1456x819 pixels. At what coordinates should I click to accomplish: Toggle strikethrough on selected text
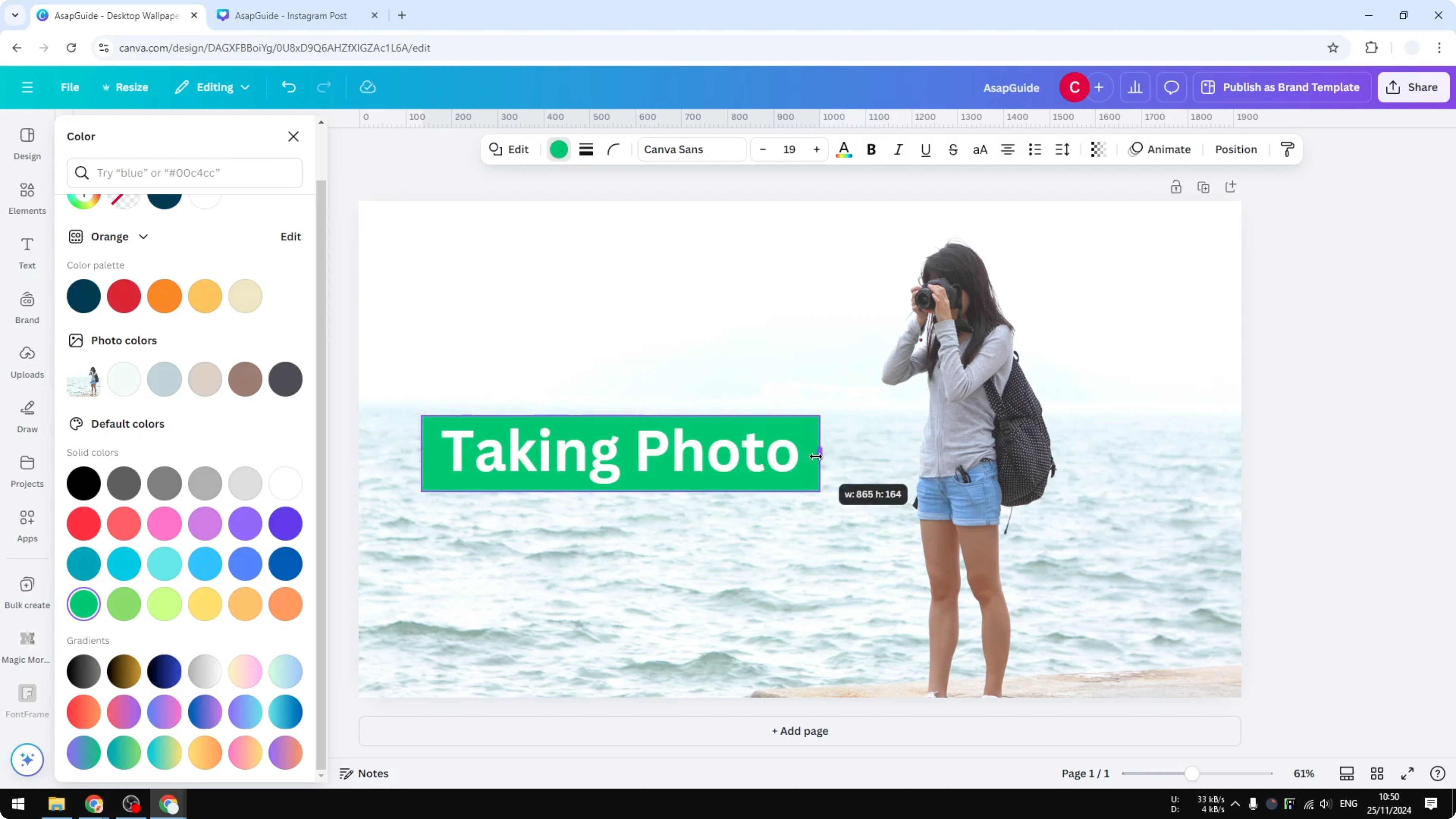click(953, 149)
